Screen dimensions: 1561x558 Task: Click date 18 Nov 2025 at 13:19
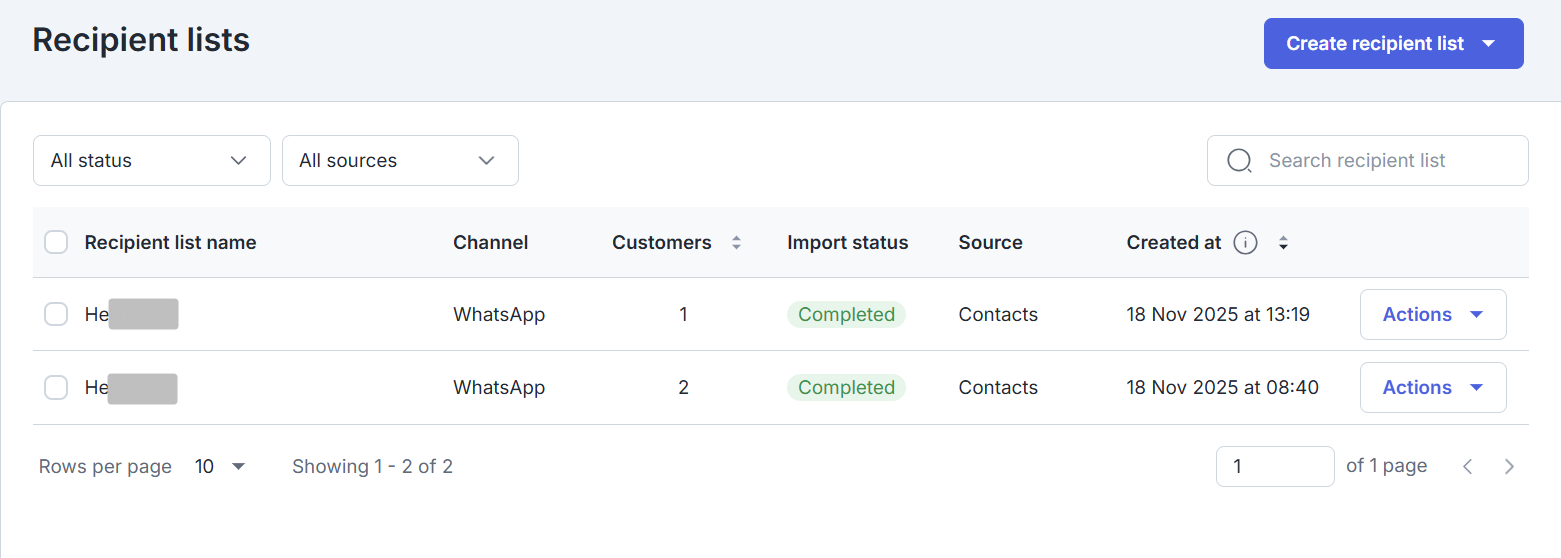coord(1218,314)
